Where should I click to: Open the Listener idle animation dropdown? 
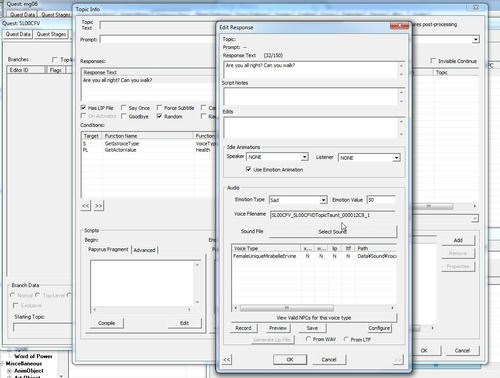(x=396, y=158)
